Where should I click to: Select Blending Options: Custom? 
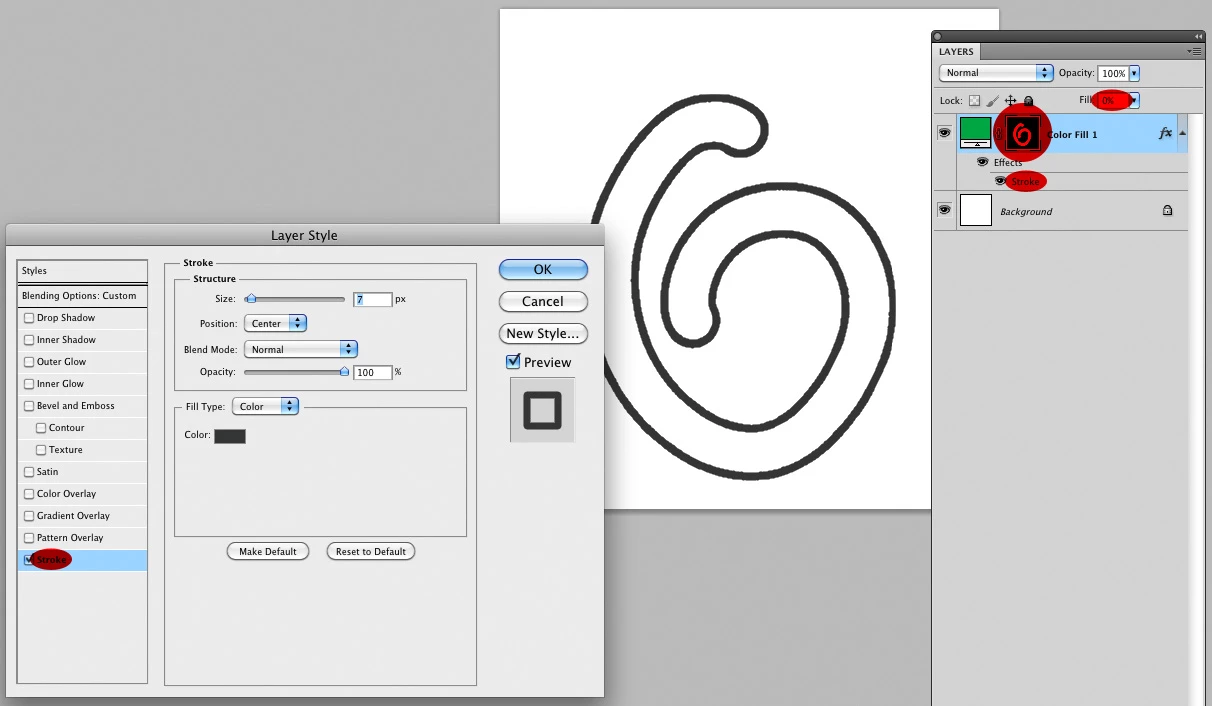(x=83, y=296)
